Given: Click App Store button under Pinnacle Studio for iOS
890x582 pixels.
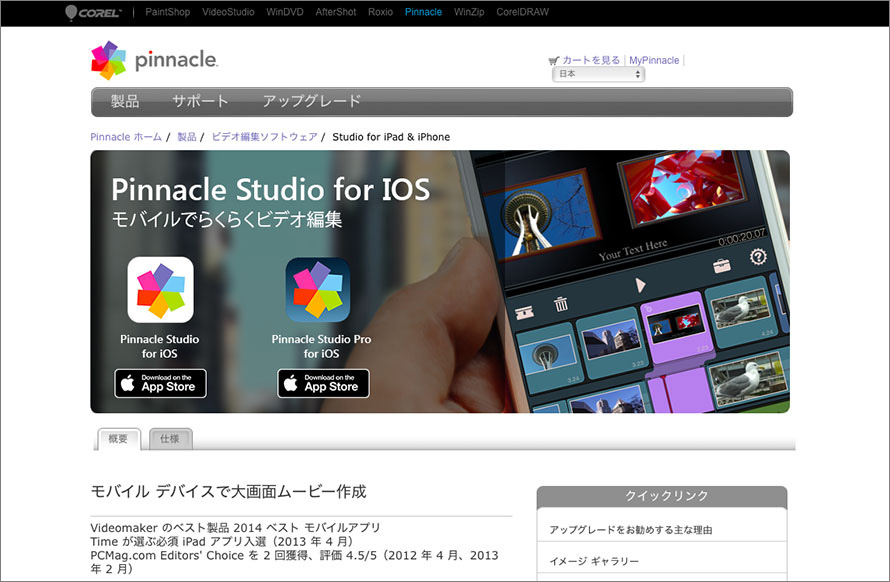Looking at the screenshot, I should pos(161,383).
